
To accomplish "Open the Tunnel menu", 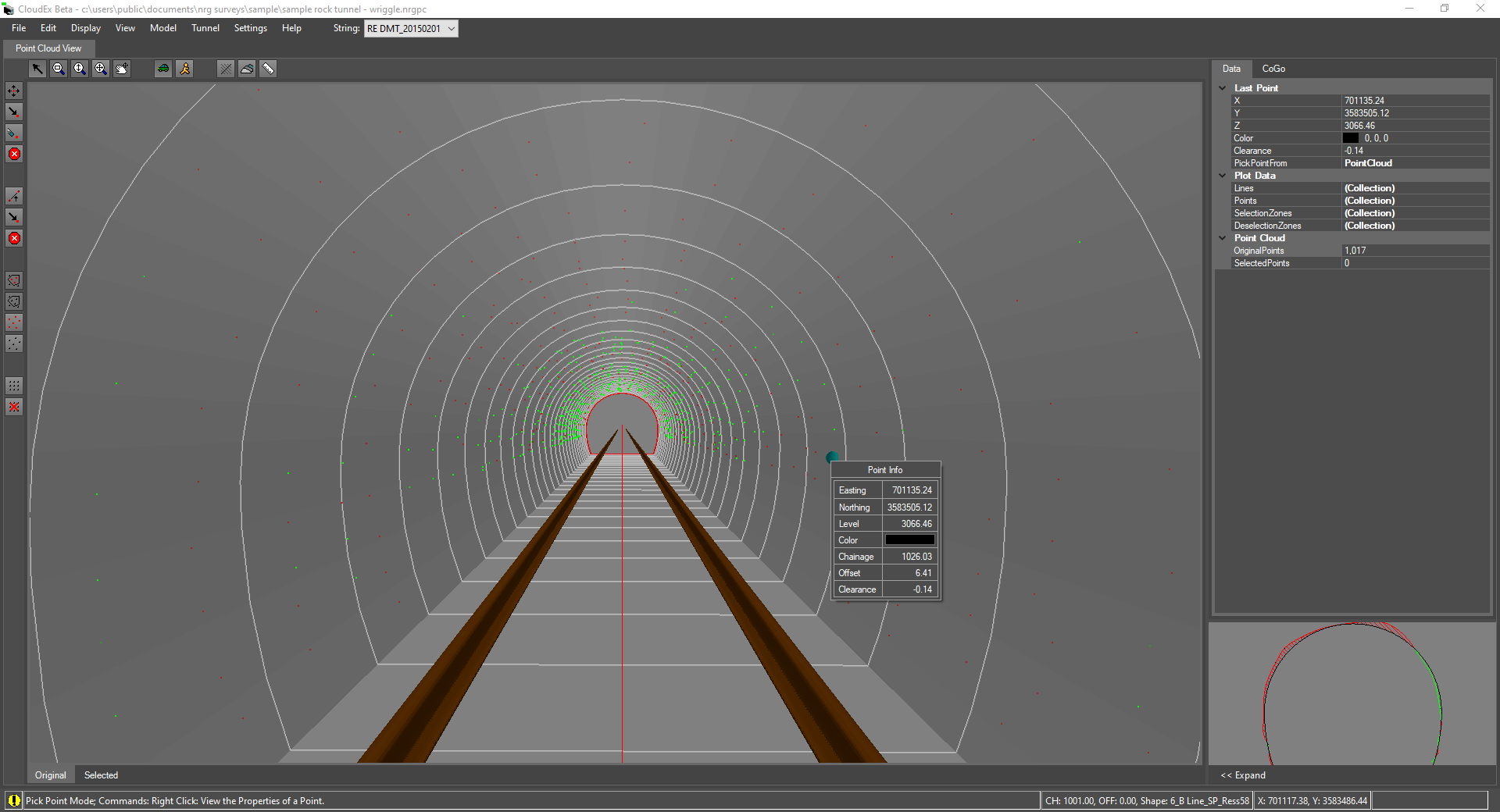I will pos(205,28).
